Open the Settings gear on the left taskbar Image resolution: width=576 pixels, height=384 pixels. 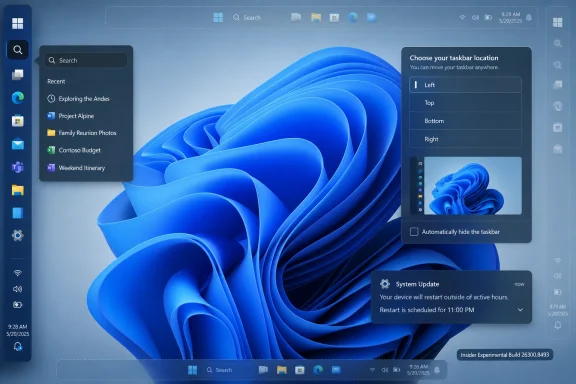(x=17, y=235)
